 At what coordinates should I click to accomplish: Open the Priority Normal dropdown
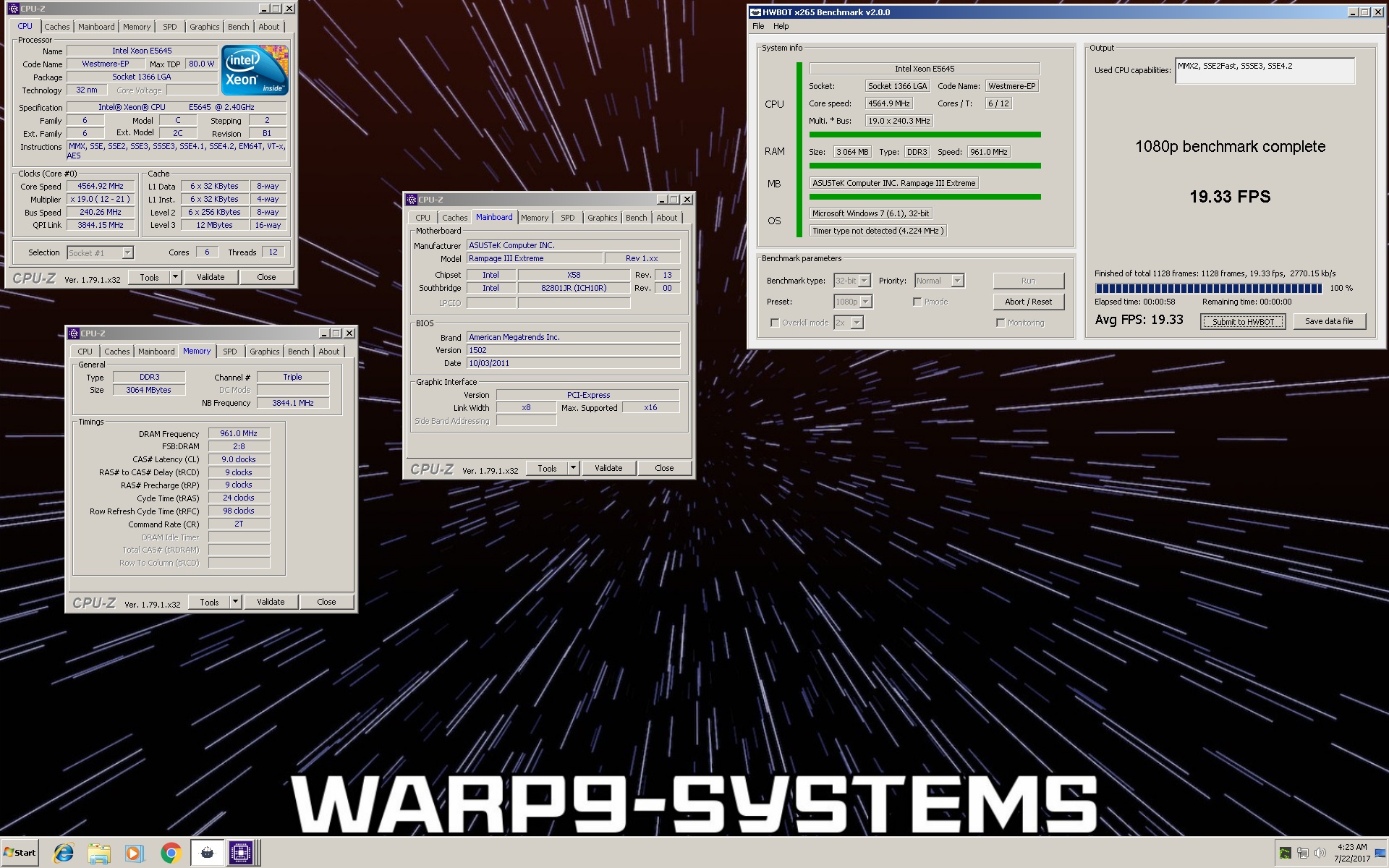pyautogui.click(x=939, y=281)
